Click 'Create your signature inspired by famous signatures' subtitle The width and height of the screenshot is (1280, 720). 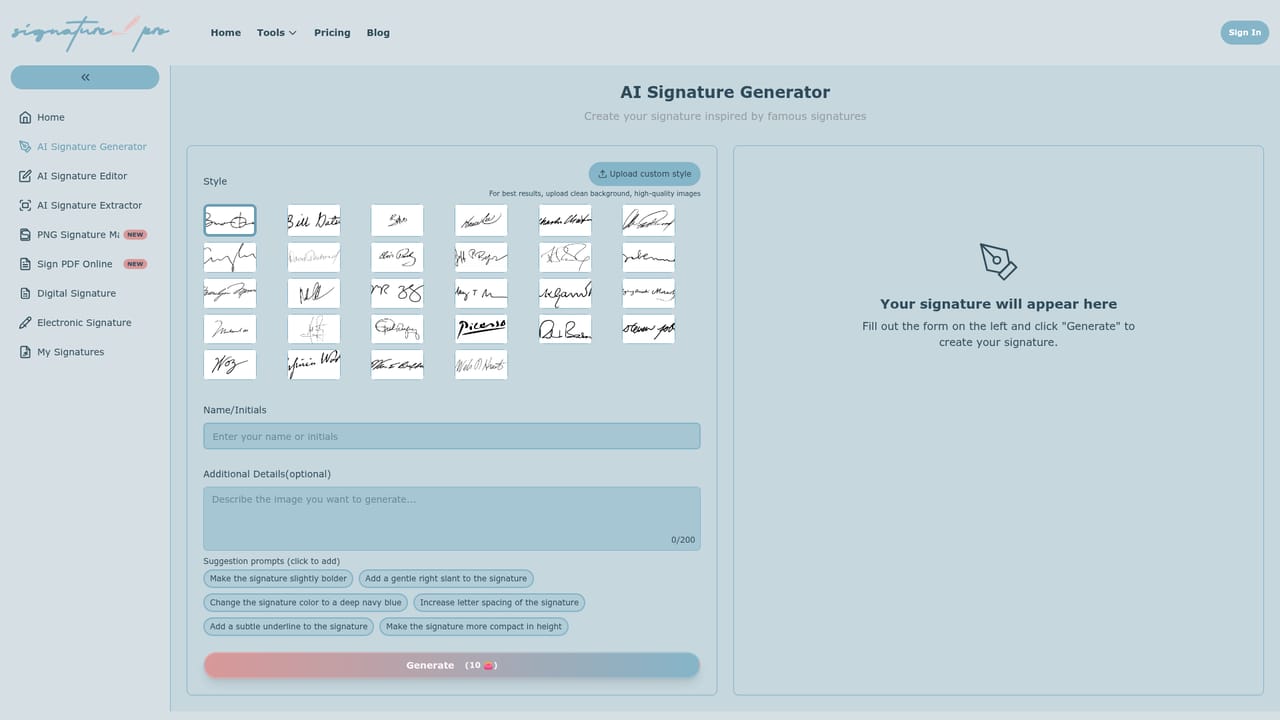[x=725, y=116]
